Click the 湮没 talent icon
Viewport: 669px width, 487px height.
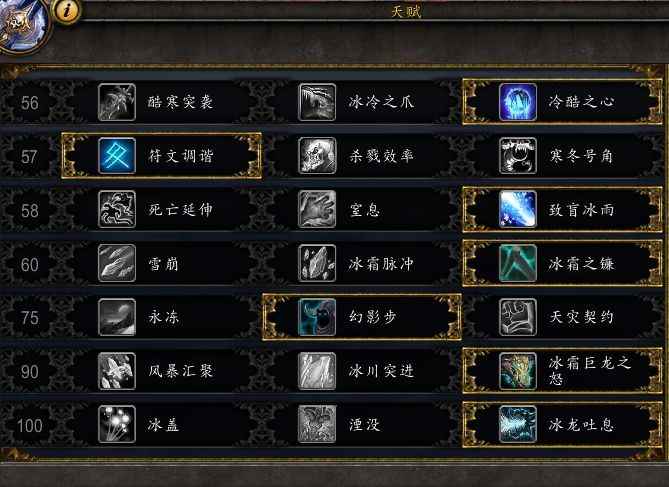click(x=317, y=425)
